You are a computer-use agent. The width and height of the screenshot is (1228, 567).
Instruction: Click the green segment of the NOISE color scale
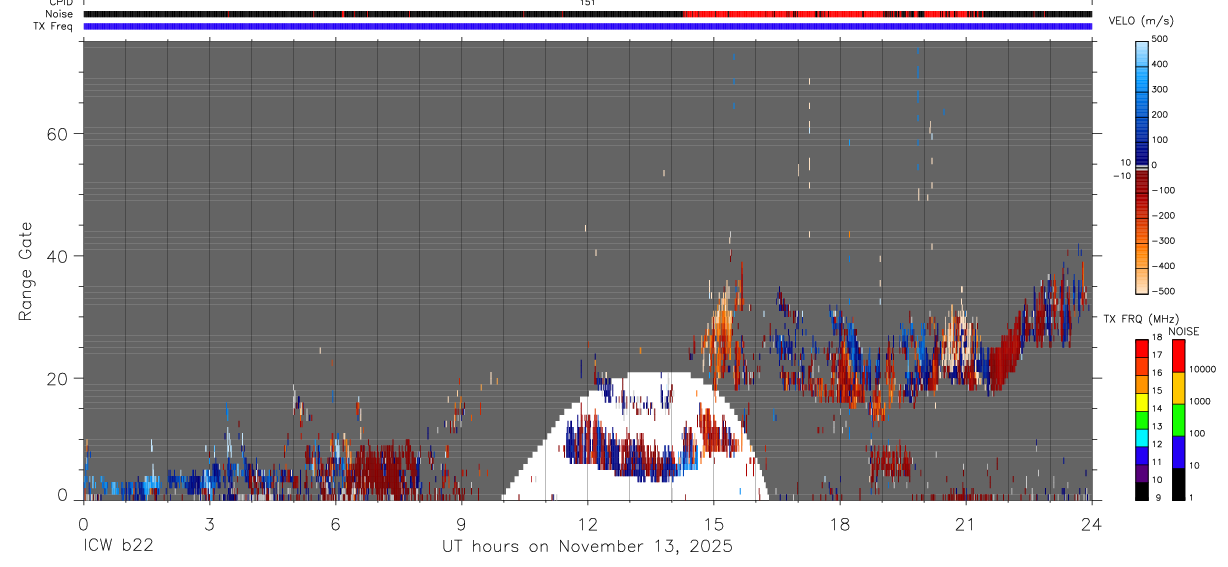pyautogui.click(x=1178, y=420)
